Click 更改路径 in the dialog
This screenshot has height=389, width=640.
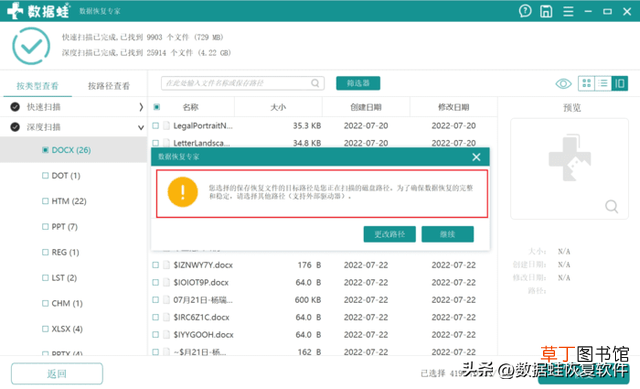(x=389, y=234)
